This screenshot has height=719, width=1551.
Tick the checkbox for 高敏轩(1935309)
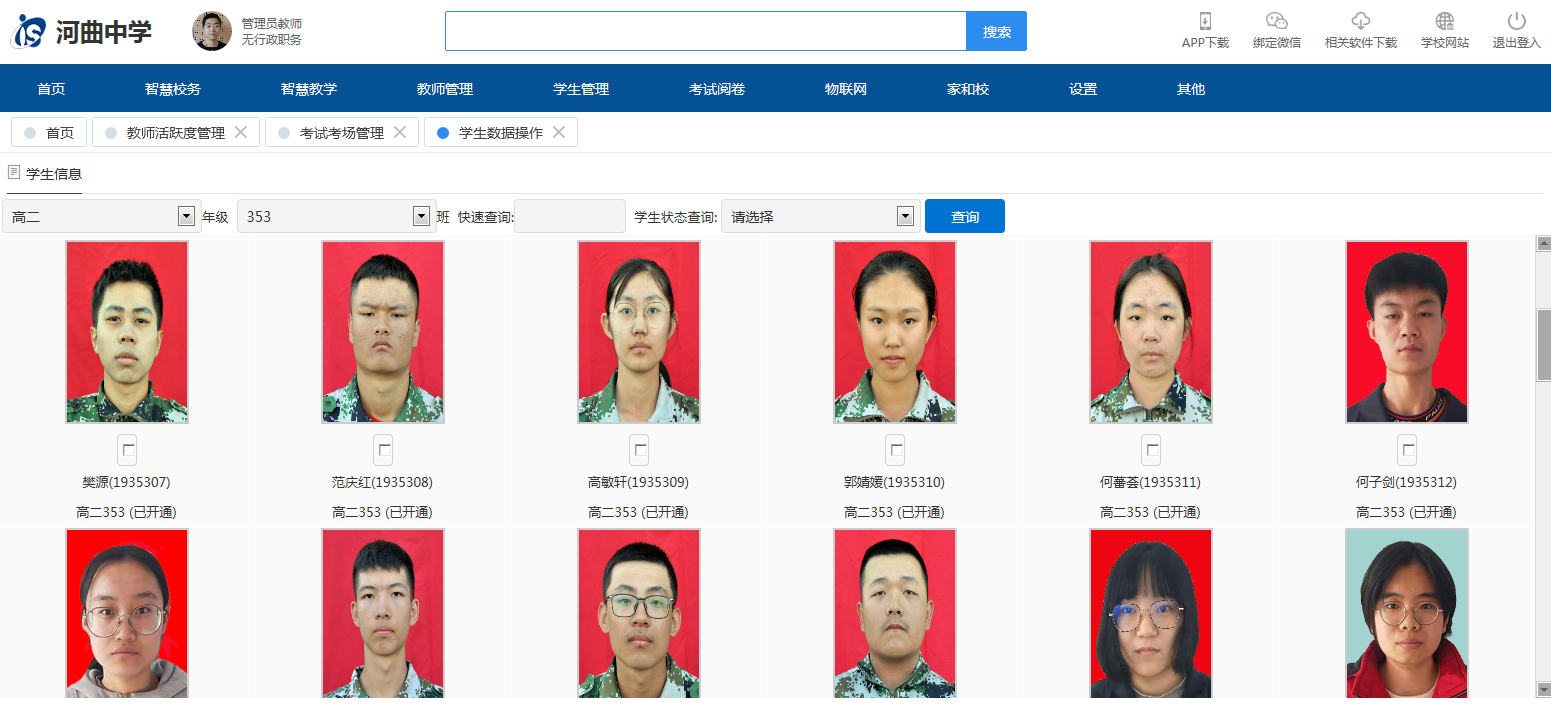pyautogui.click(x=639, y=450)
